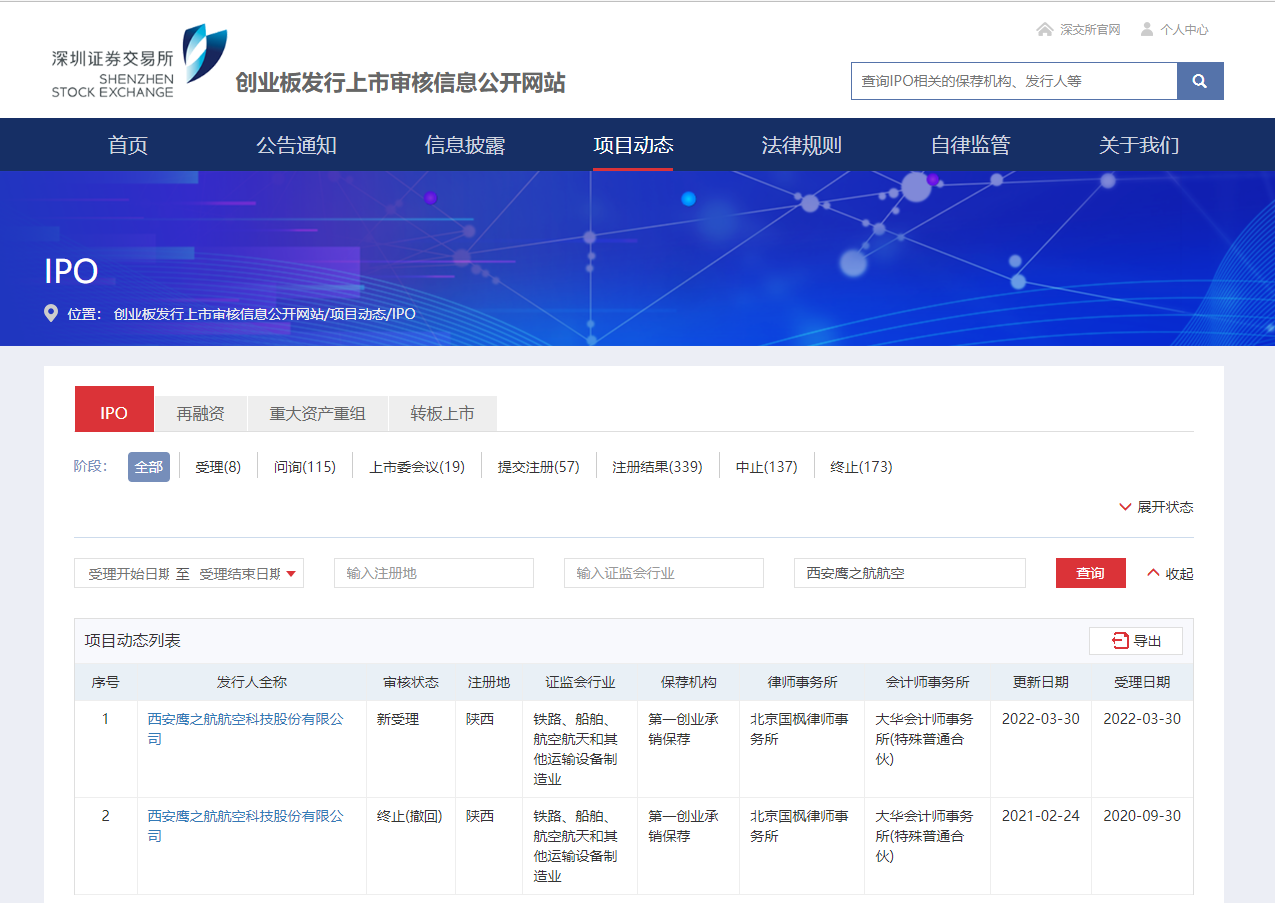The width and height of the screenshot is (1275, 903).
Task: Click the magnifier search icon button
Action: [x=1200, y=81]
